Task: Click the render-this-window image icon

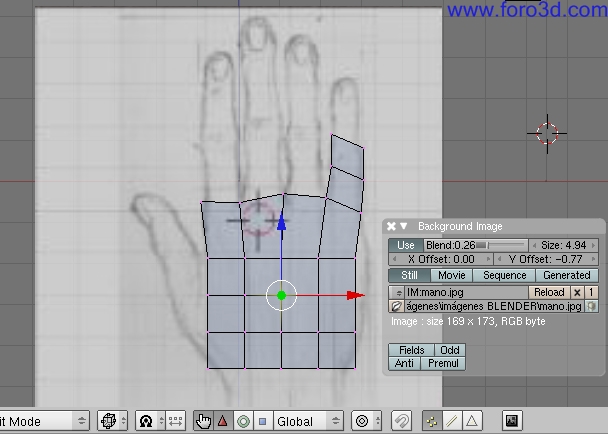Action: click(x=512, y=421)
